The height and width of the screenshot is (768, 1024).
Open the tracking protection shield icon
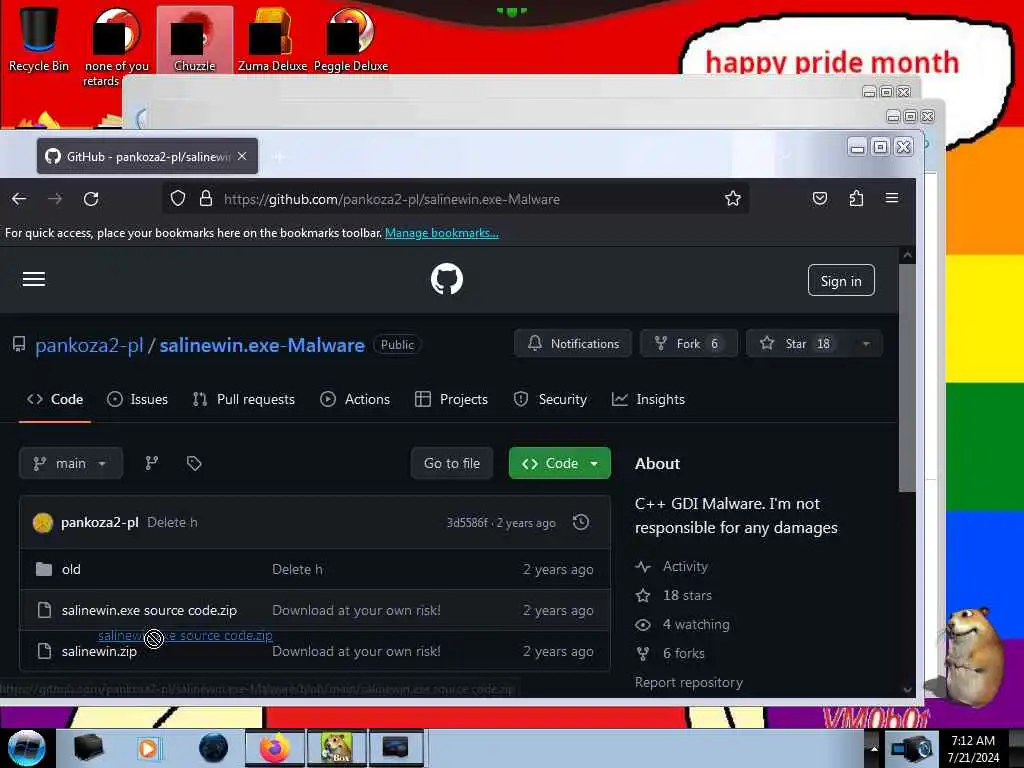pos(178,198)
